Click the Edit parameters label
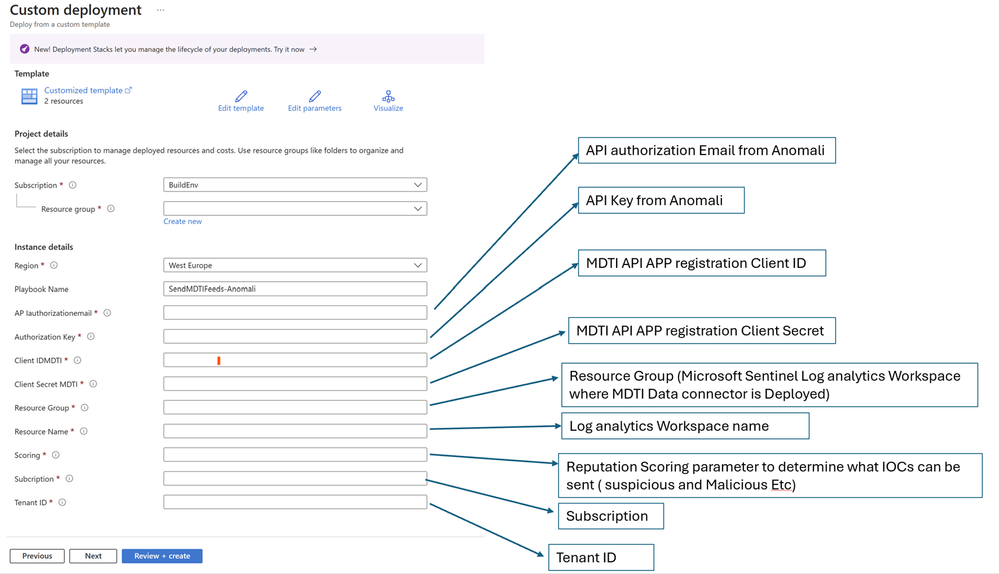This screenshot has height=574, width=999. pyautogui.click(x=315, y=108)
